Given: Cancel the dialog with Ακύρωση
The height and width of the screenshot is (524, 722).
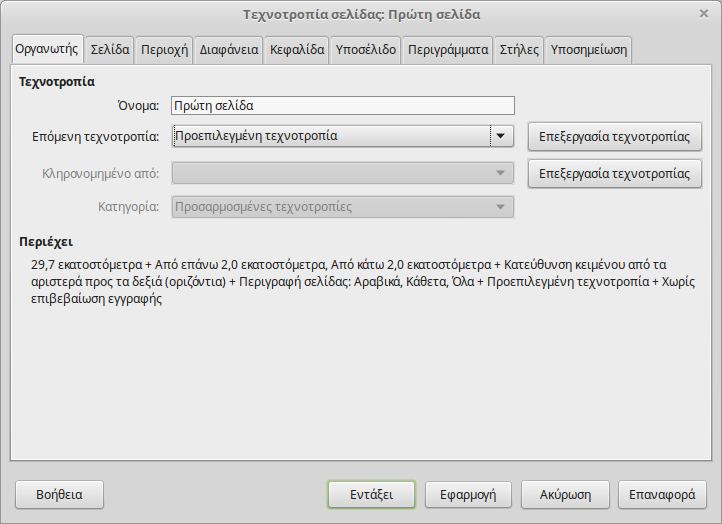Looking at the screenshot, I should [x=566, y=494].
